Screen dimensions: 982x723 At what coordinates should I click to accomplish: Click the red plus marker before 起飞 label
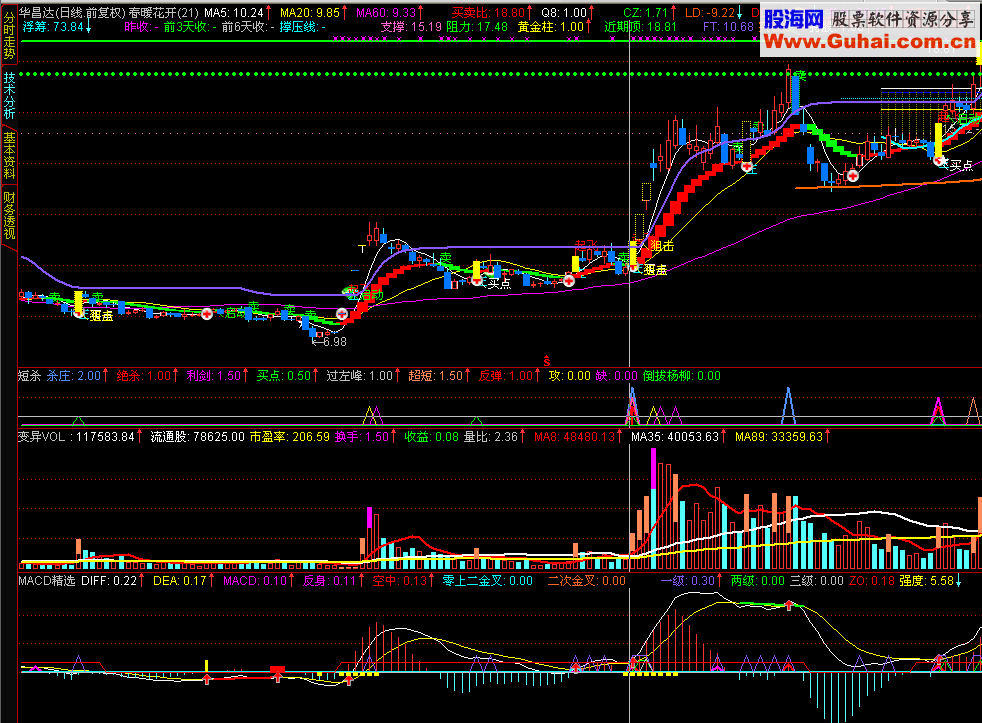coord(569,281)
